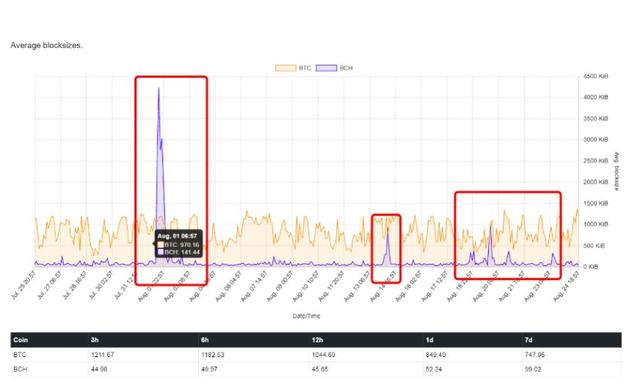Click tooltip line 'BTC: 970.16'

tap(178, 244)
